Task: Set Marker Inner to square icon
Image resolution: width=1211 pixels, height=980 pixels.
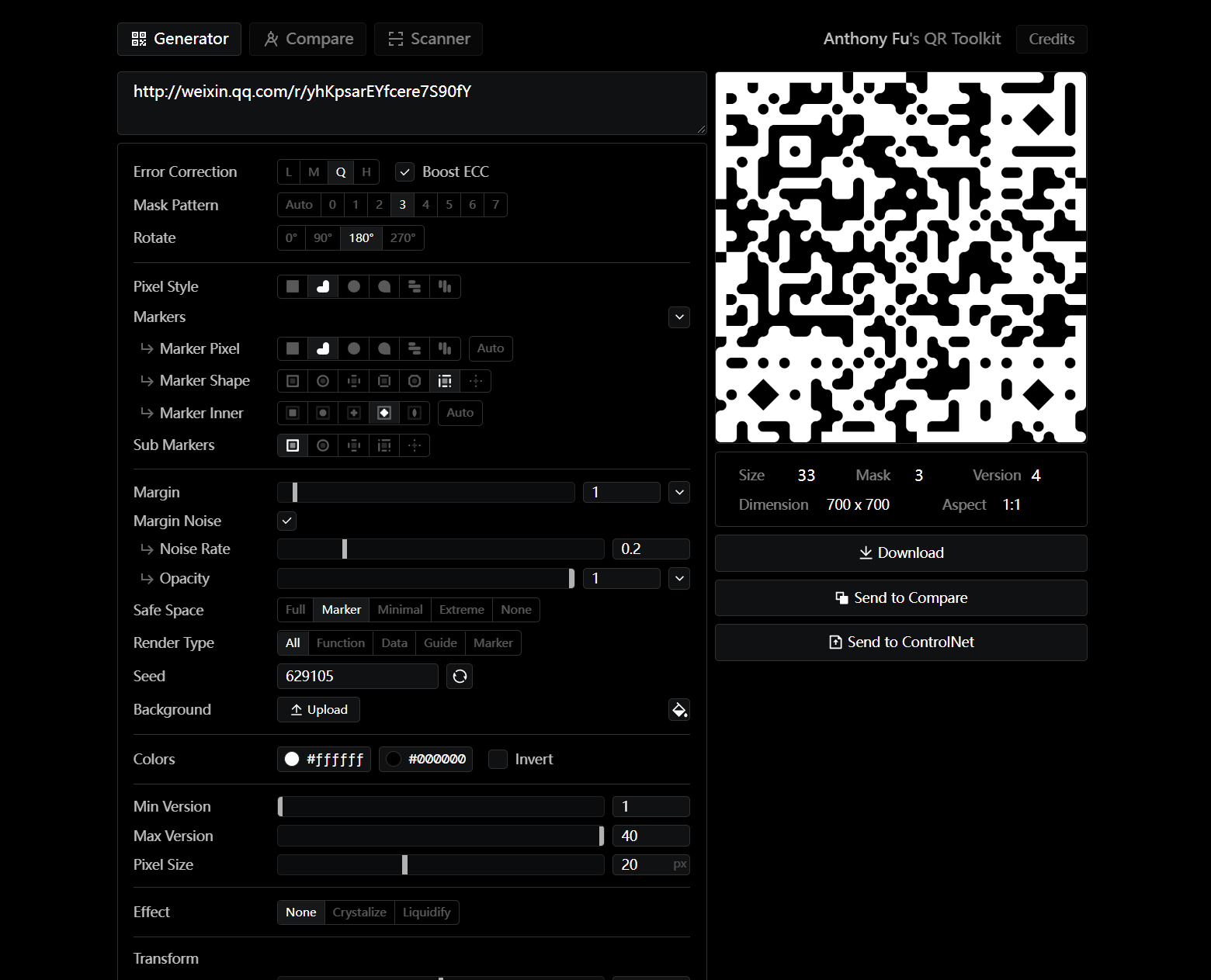Action: point(293,413)
